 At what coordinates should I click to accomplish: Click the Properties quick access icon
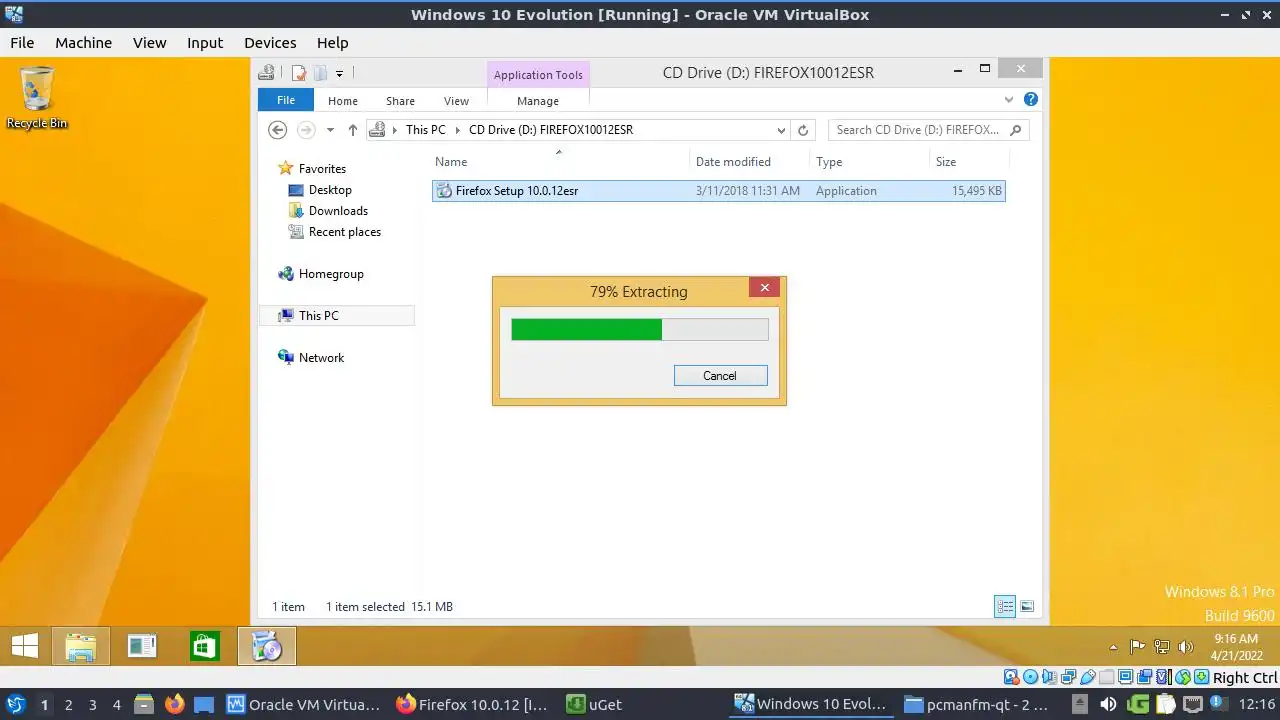pyautogui.click(x=298, y=73)
